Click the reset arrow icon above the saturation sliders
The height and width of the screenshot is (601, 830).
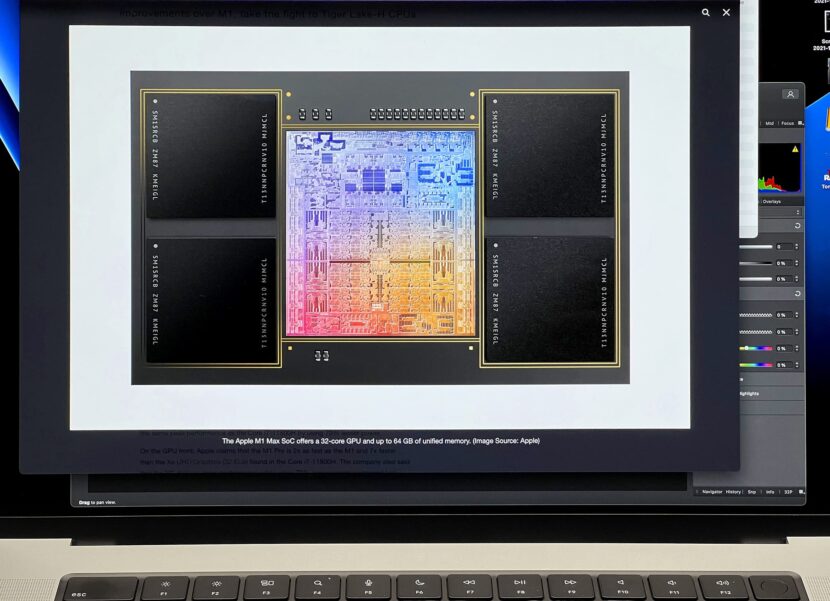pyautogui.click(x=797, y=292)
